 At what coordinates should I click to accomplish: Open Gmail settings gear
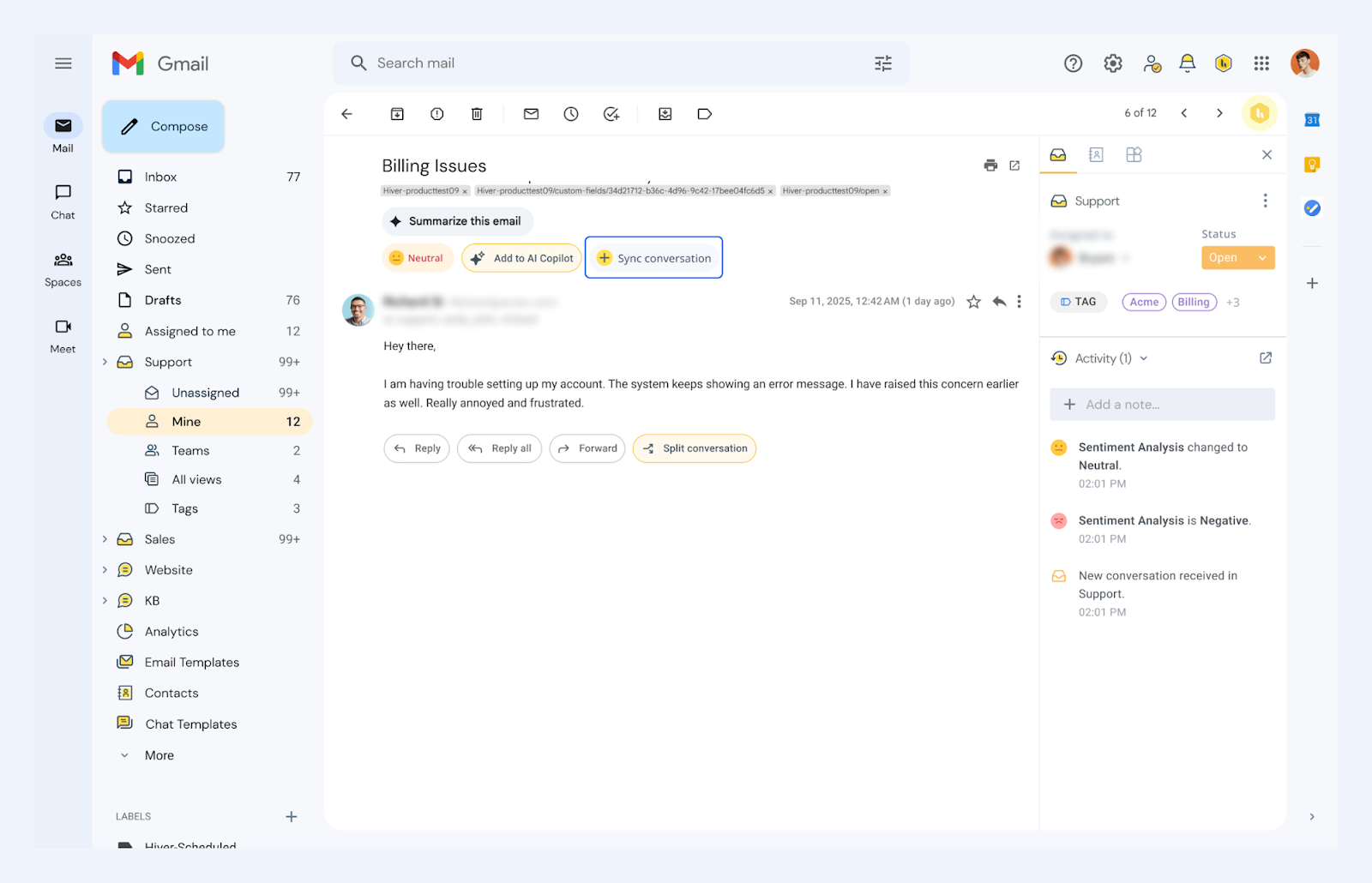coord(1113,63)
